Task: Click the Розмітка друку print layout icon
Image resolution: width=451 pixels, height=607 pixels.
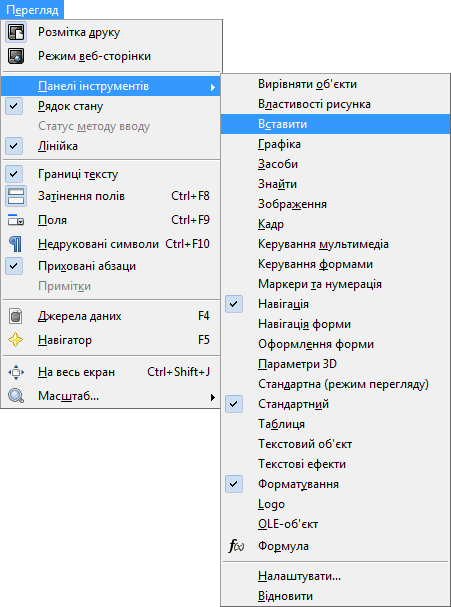Action: (x=16, y=32)
